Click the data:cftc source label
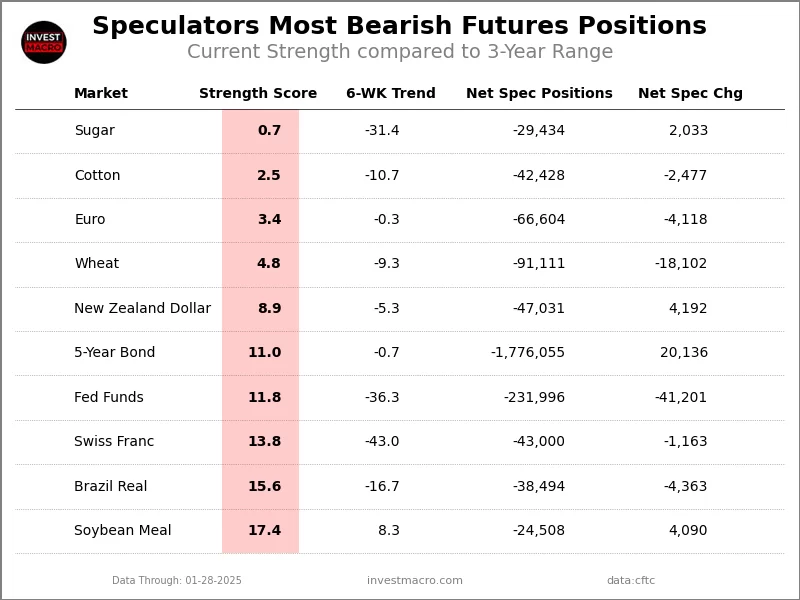Image resolution: width=800 pixels, height=600 pixels. (x=630, y=581)
